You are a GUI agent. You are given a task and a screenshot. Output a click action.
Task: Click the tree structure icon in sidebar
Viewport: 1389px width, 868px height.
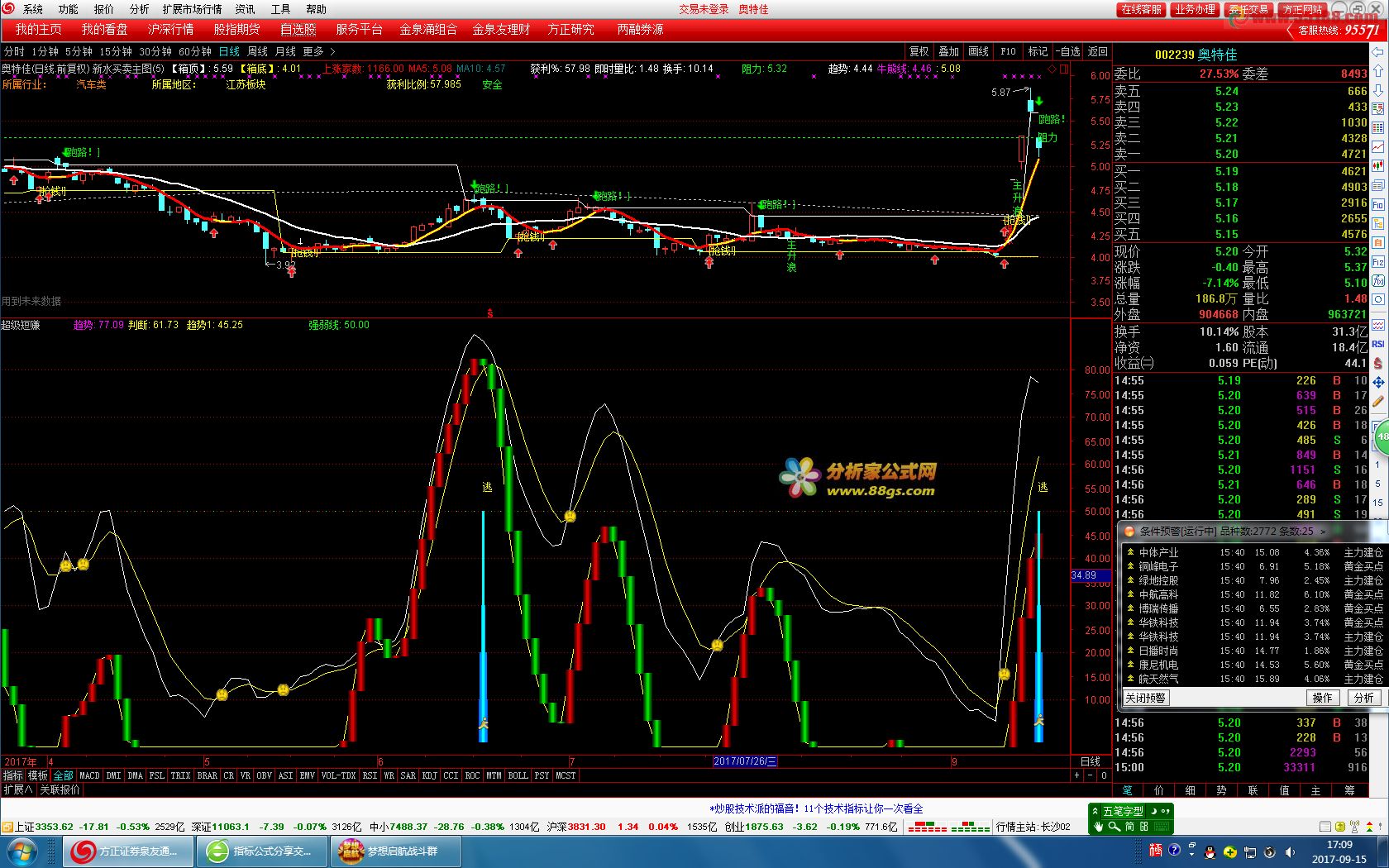click(1378, 223)
